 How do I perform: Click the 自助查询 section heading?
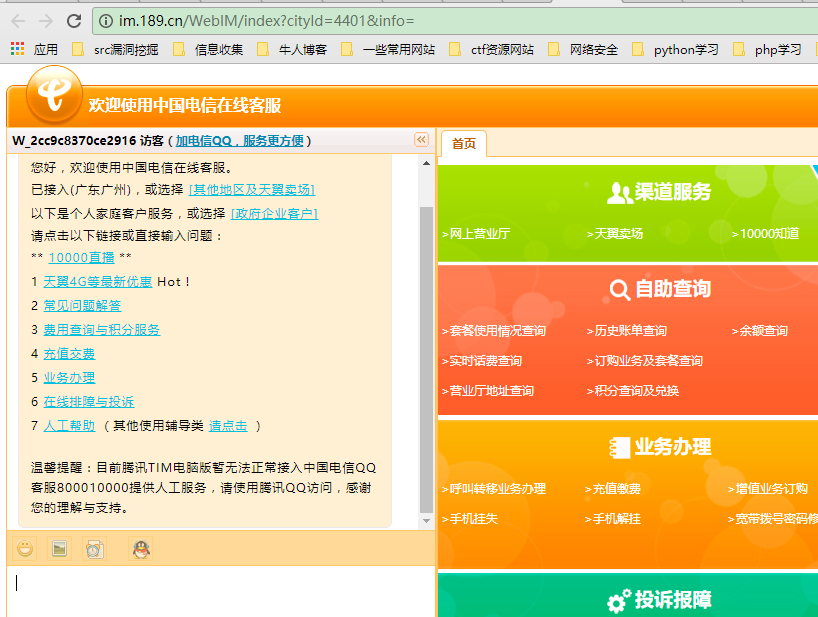[660, 289]
